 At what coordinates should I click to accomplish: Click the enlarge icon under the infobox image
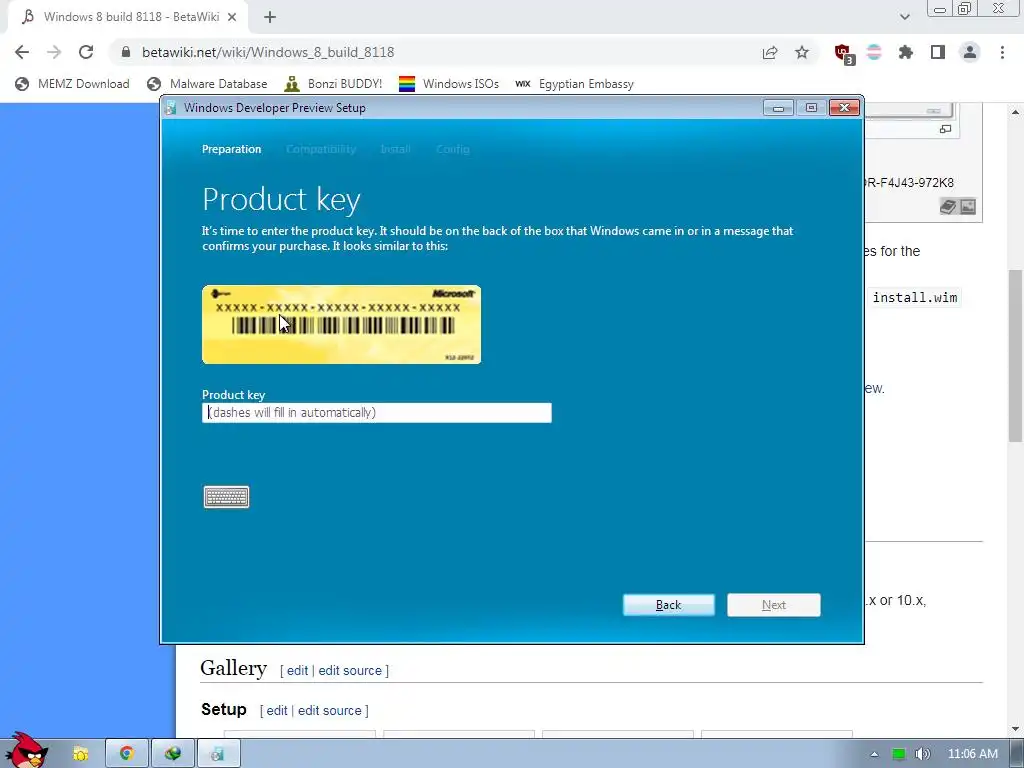(x=945, y=129)
